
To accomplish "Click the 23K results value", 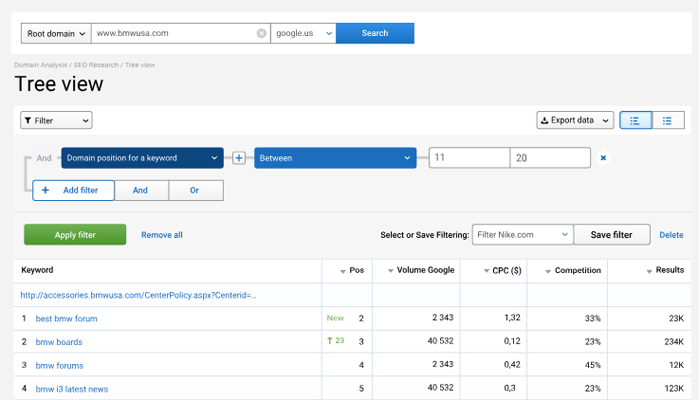I will 676,319.
